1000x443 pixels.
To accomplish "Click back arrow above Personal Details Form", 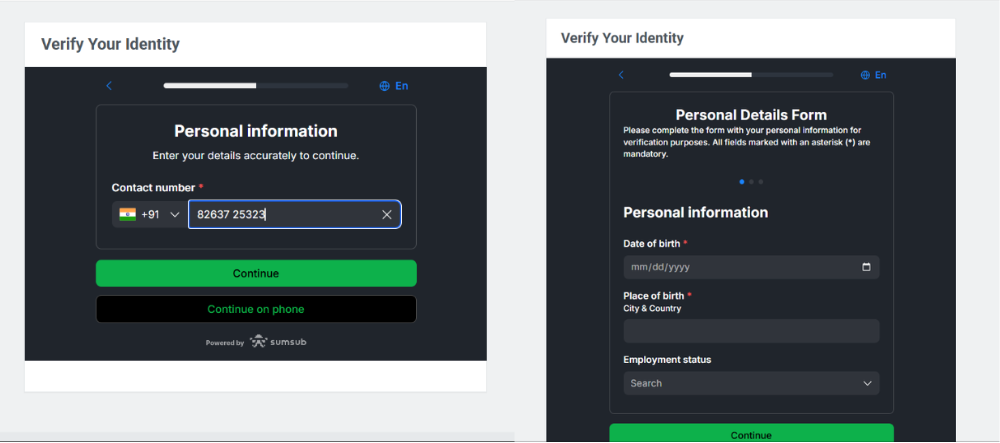I will click(621, 75).
